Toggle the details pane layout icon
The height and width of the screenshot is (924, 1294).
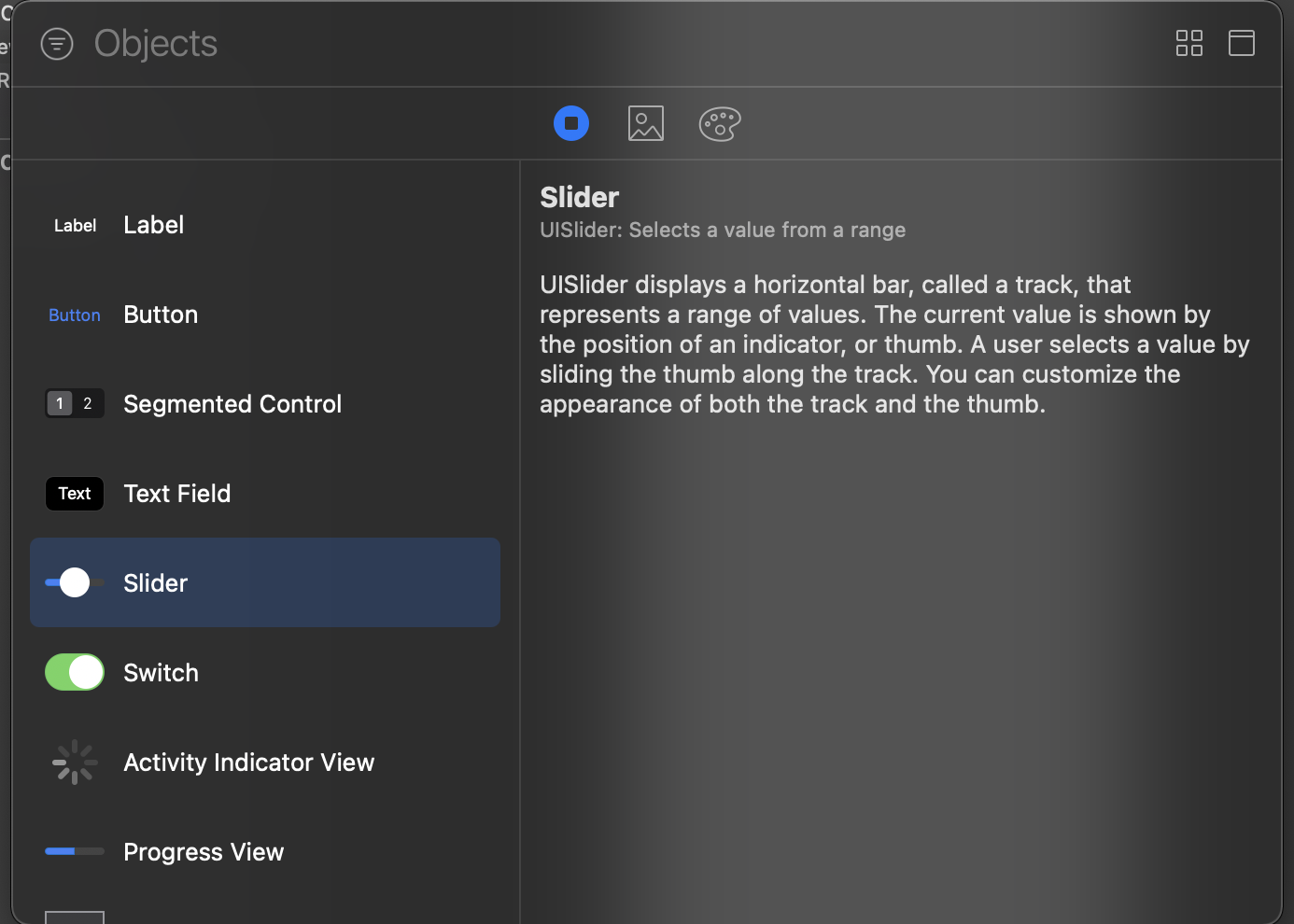point(1241,43)
